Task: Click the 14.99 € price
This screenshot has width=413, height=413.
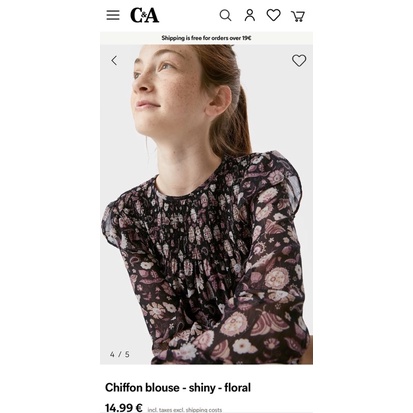Action: (x=124, y=408)
